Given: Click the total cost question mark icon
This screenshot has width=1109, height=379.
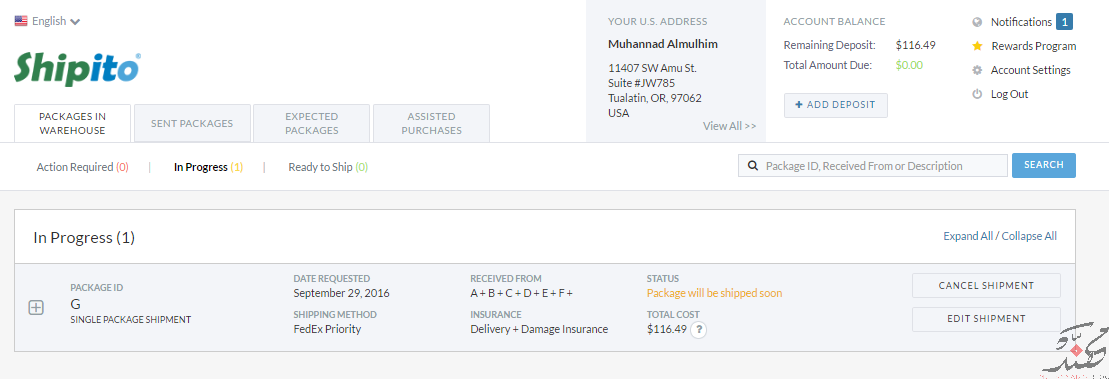Looking at the screenshot, I should (x=698, y=330).
